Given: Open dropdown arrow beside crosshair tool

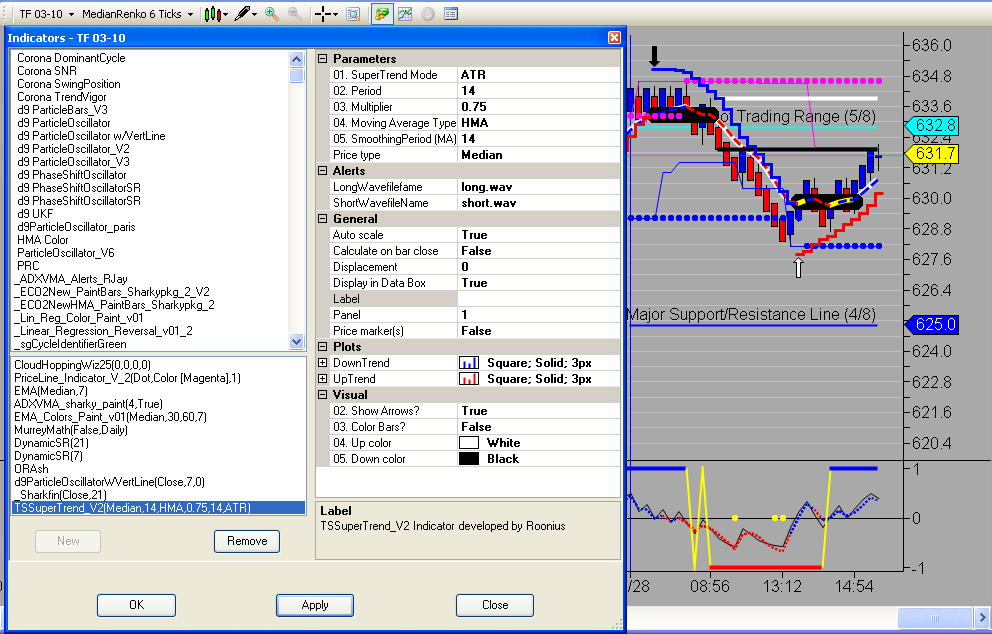Looking at the screenshot, I should pyautogui.click(x=335, y=14).
